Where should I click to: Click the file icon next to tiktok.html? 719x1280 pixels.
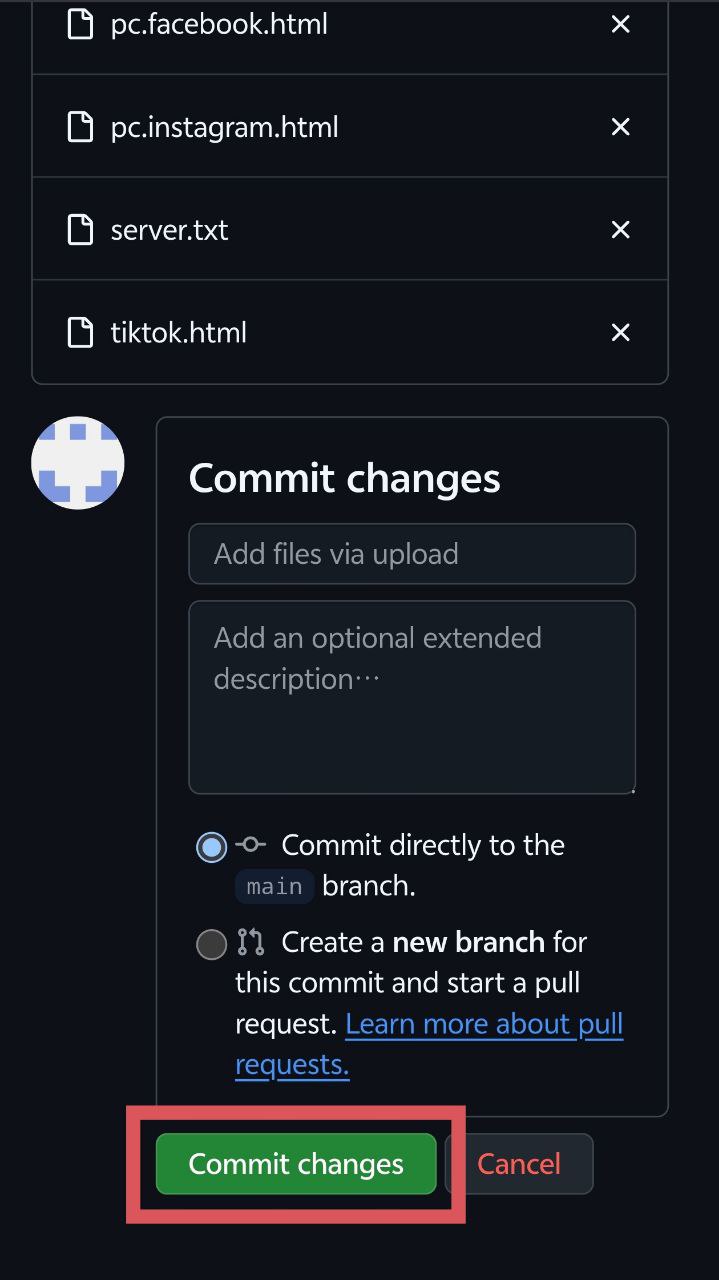click(80, 332)
